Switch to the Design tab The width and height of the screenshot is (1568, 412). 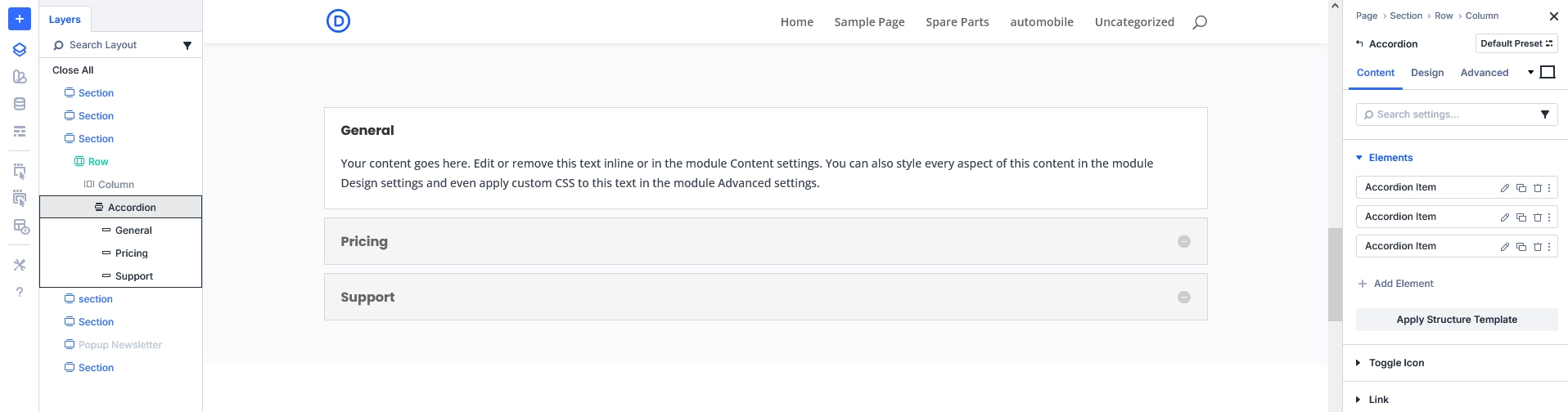1426,73
